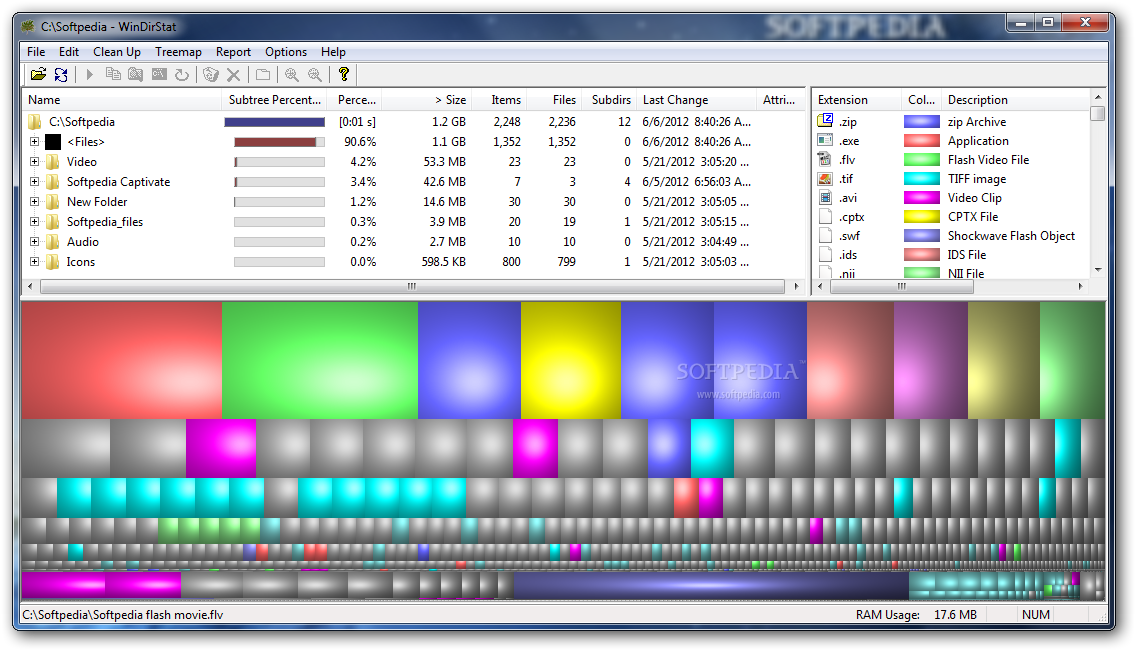Expand the <Files> tree node
The height and width of the screenshot is (651, 1136).
34,142
